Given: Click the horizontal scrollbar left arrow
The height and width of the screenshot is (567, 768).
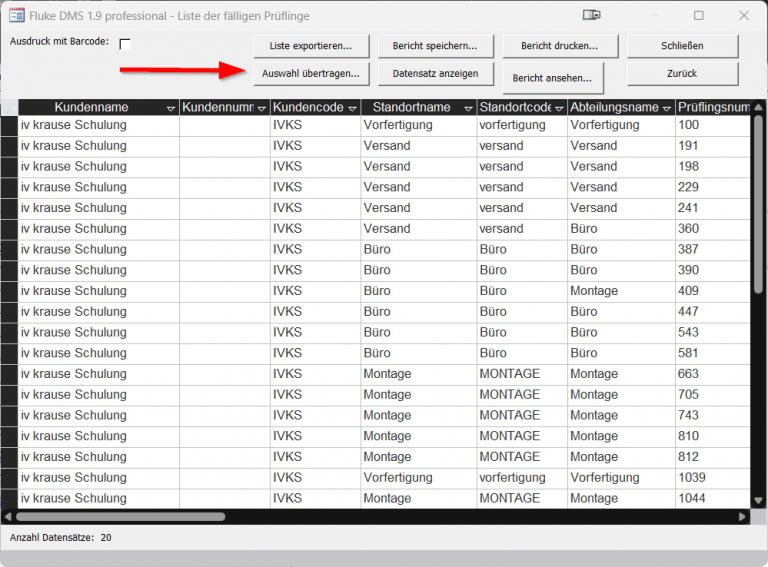Looking at the screenshot, I should coord(9,517).
